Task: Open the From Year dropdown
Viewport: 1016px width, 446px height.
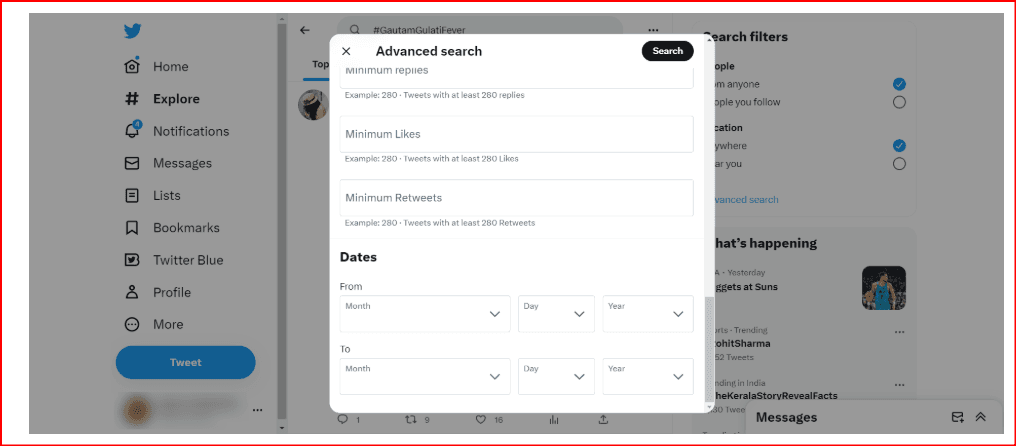Action: tap(648, 314)
